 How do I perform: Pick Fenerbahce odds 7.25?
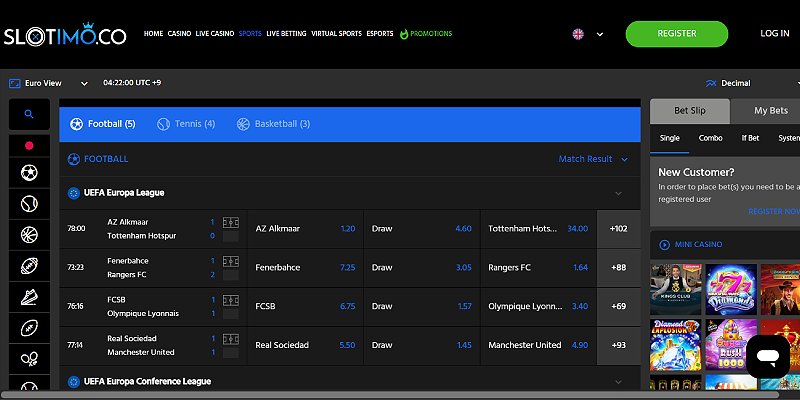pyautogui.click(x=347, y=268)
